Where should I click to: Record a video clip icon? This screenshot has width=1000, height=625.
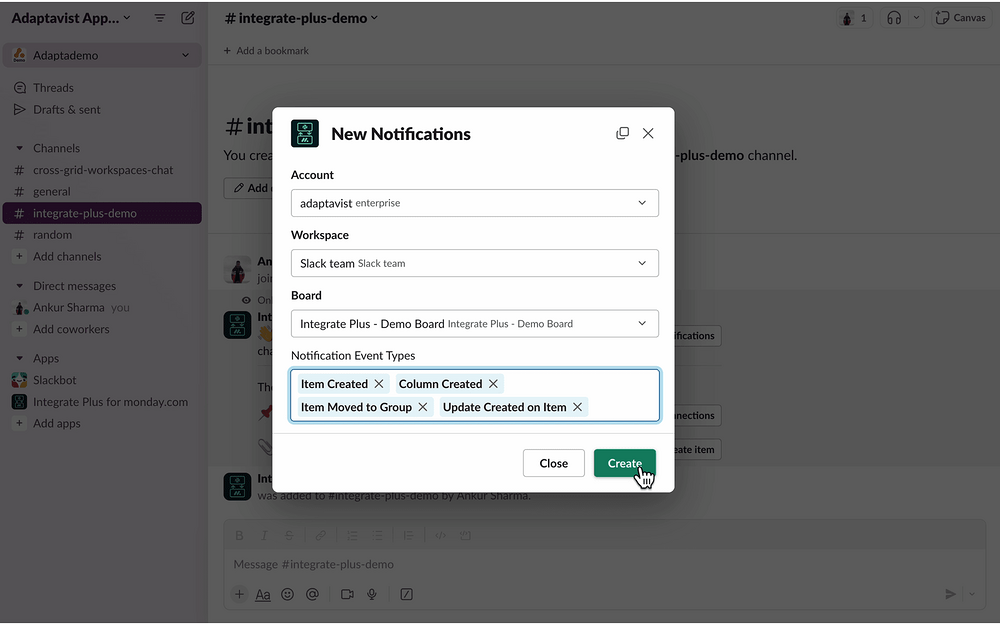point(347,594)
